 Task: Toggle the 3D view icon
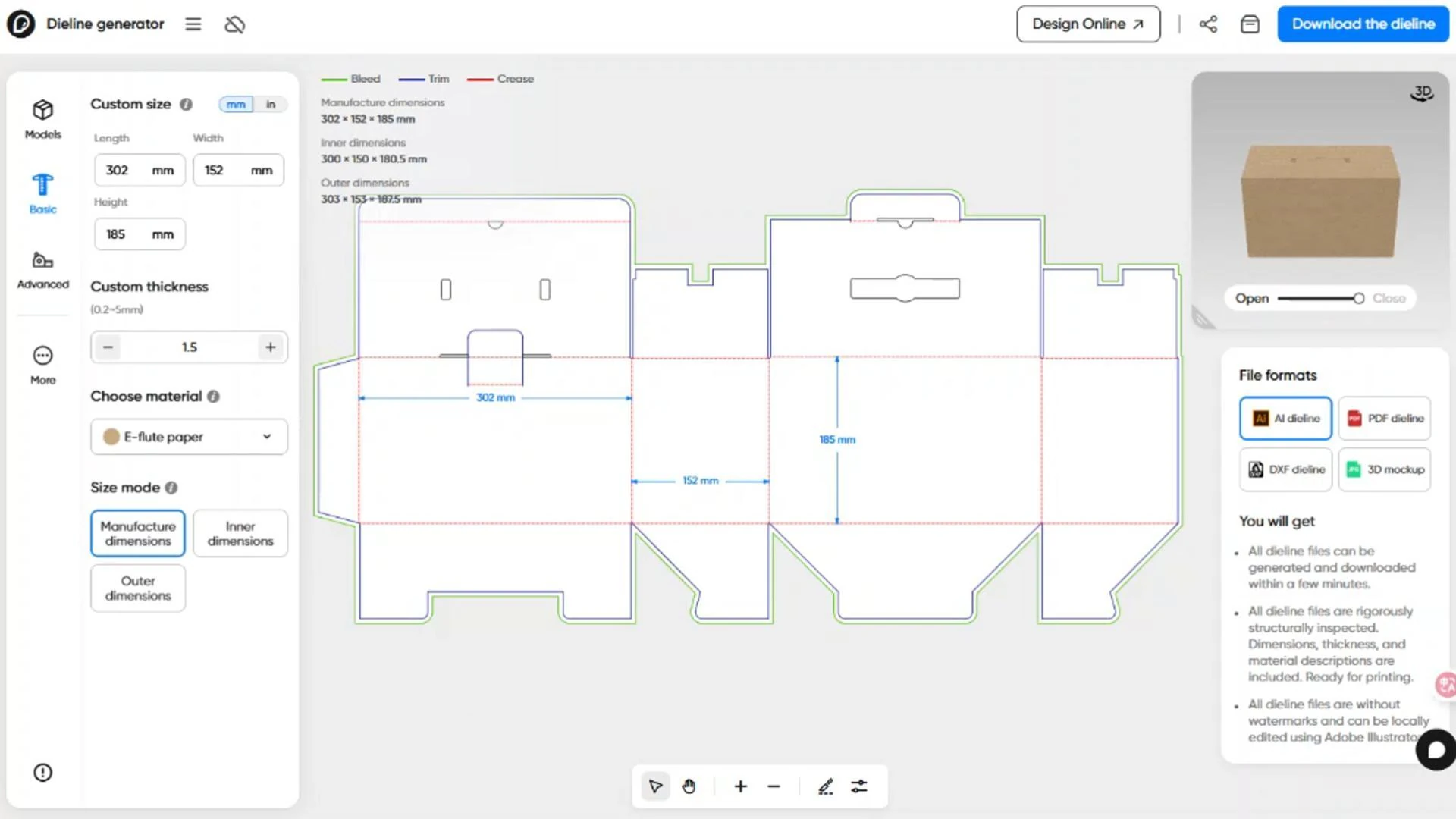[1422, 93]
